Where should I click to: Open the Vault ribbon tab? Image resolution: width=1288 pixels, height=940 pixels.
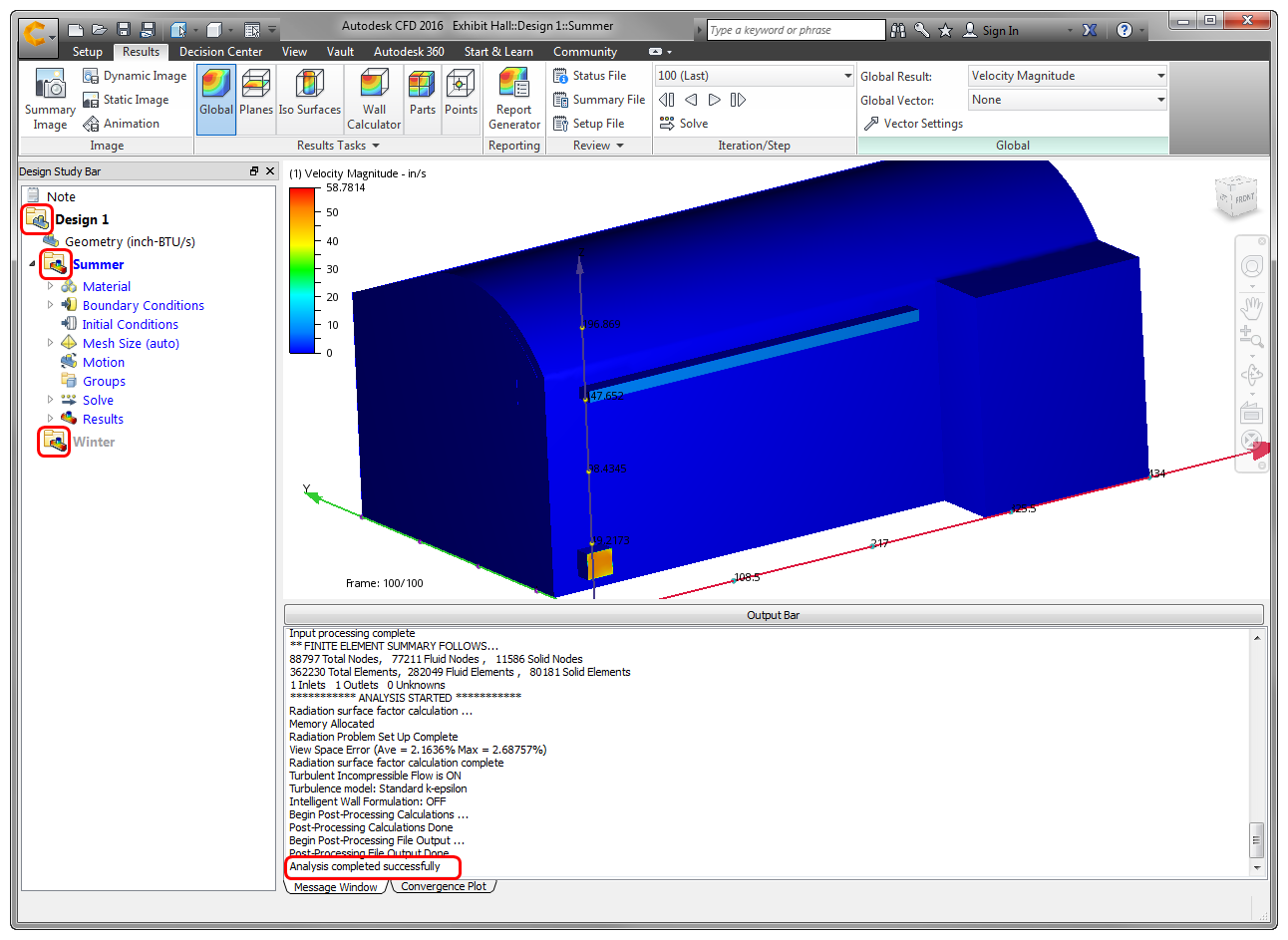[340, 52]
